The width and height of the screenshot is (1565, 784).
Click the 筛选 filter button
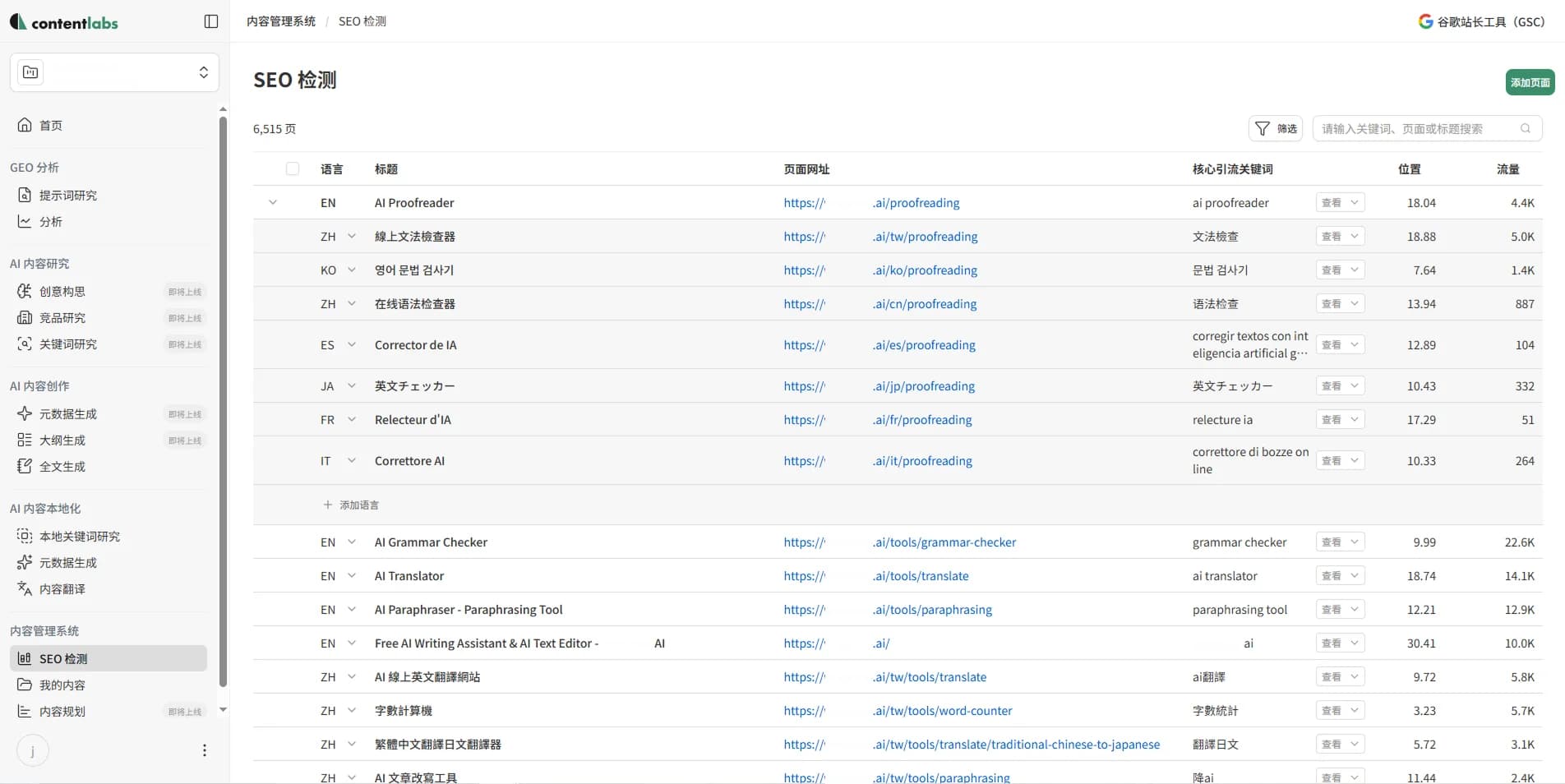click(x=1276, y=128)
